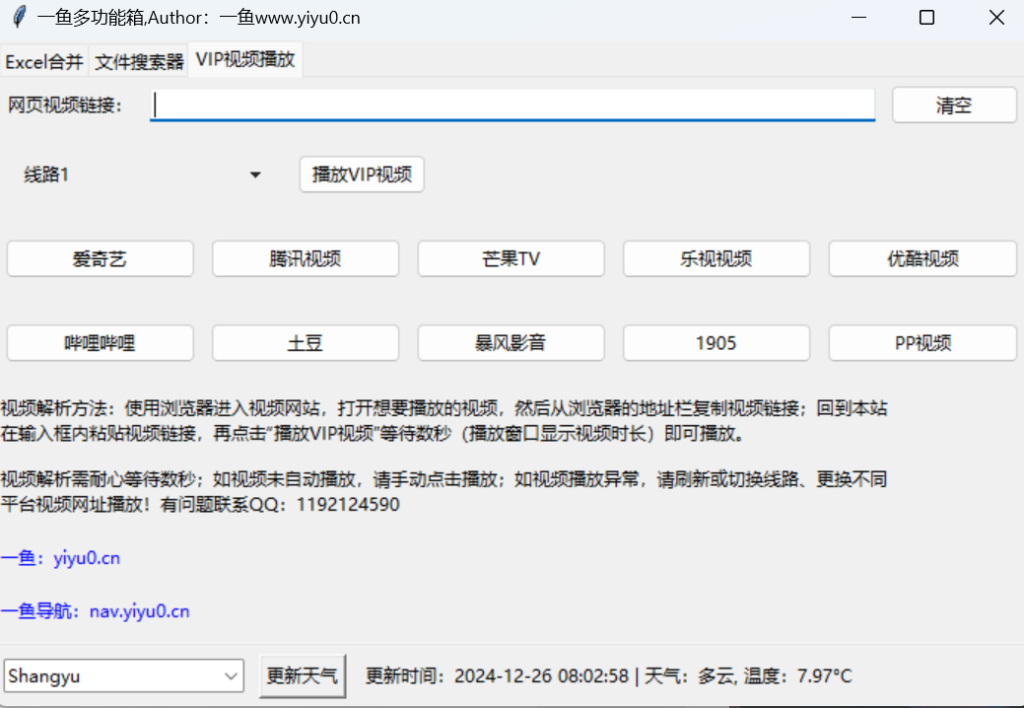Screen dimensions: 1024x708
Task: Close the 一鱼多功能箱 window
Action: pos(996,18)
